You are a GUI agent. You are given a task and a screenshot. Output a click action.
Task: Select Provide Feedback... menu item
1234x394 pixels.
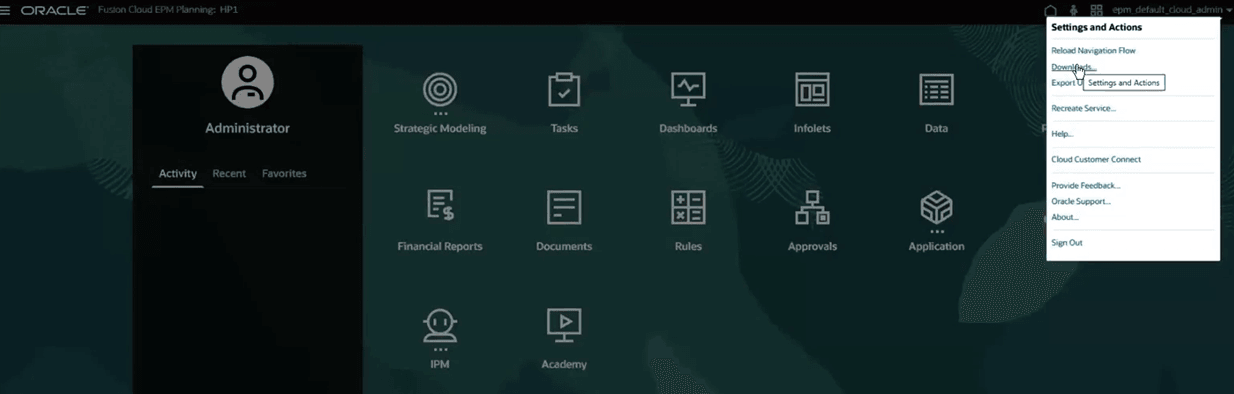(x=1085, y=185)
